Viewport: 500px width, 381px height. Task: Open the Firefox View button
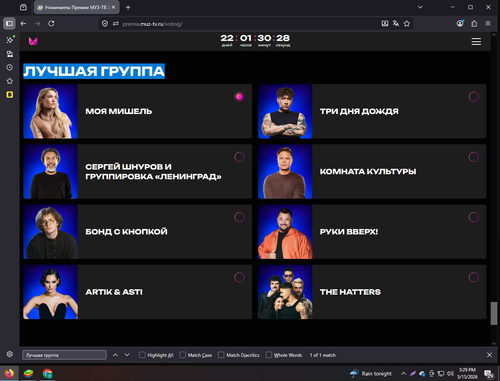pos(23,7)
